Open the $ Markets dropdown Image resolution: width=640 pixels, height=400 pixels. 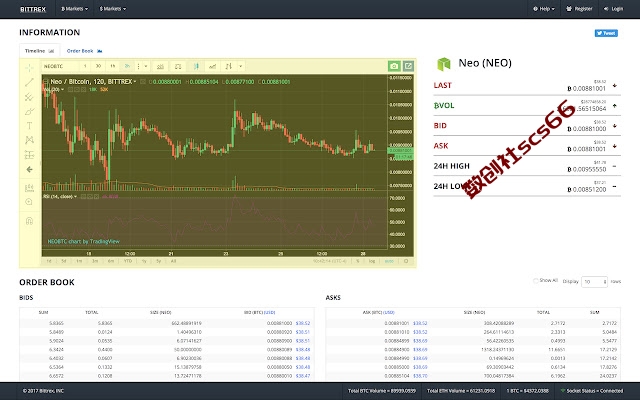(x=113, y=9)
